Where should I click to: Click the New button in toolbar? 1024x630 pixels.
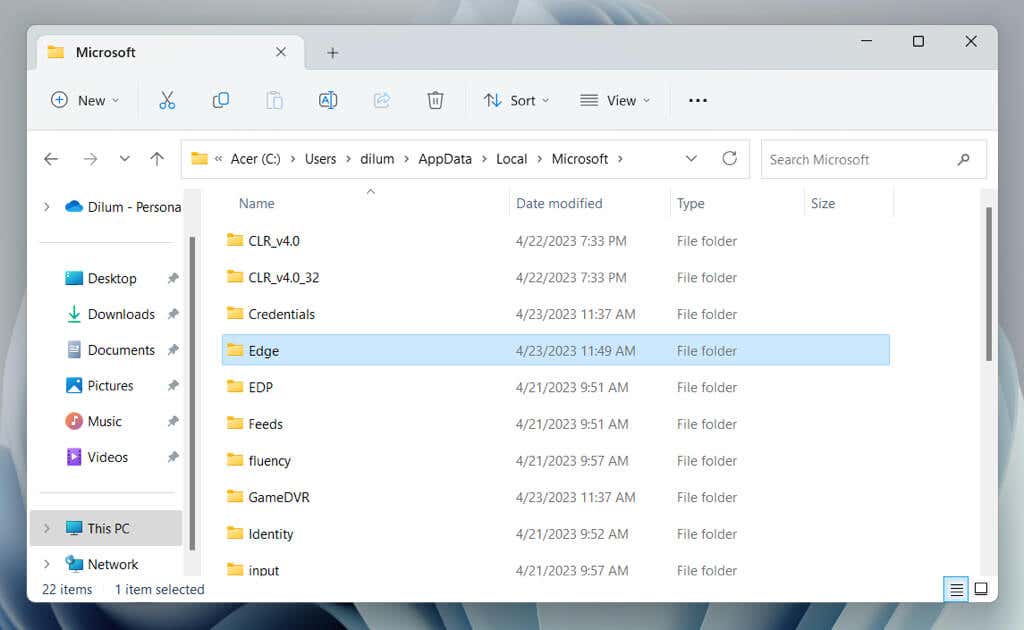(x=85, y=100)
